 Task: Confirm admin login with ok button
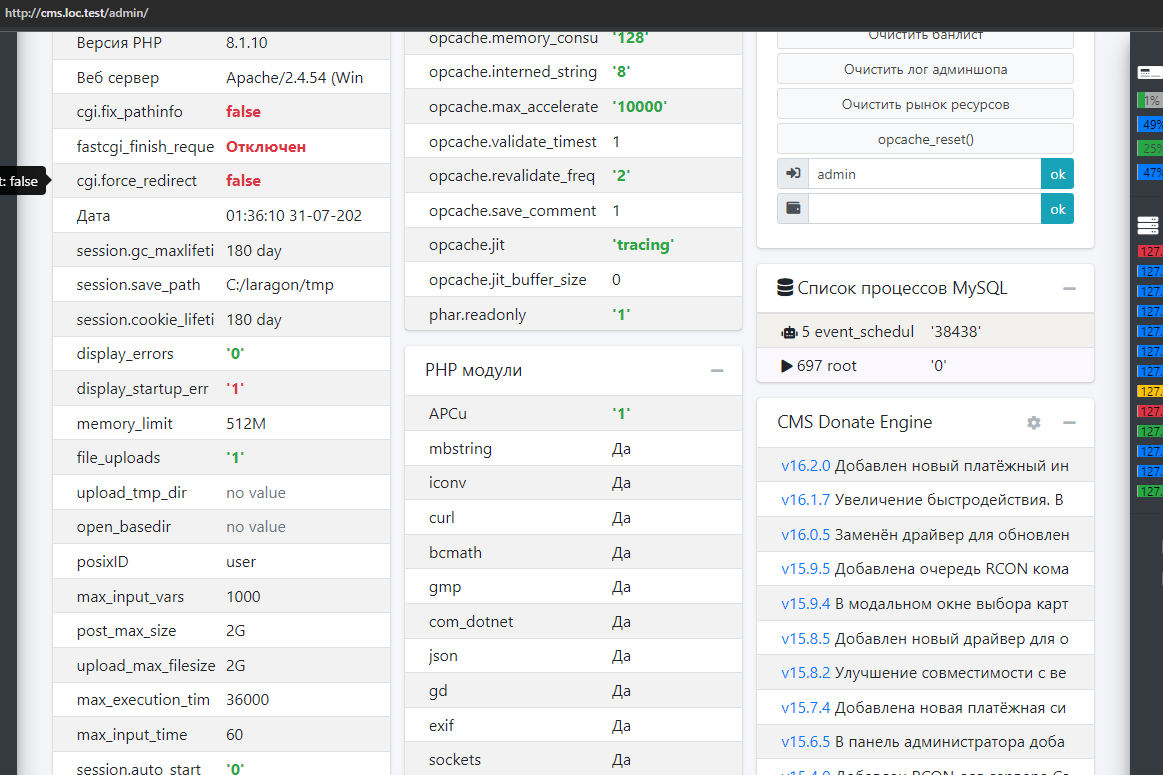(1057, 174)
